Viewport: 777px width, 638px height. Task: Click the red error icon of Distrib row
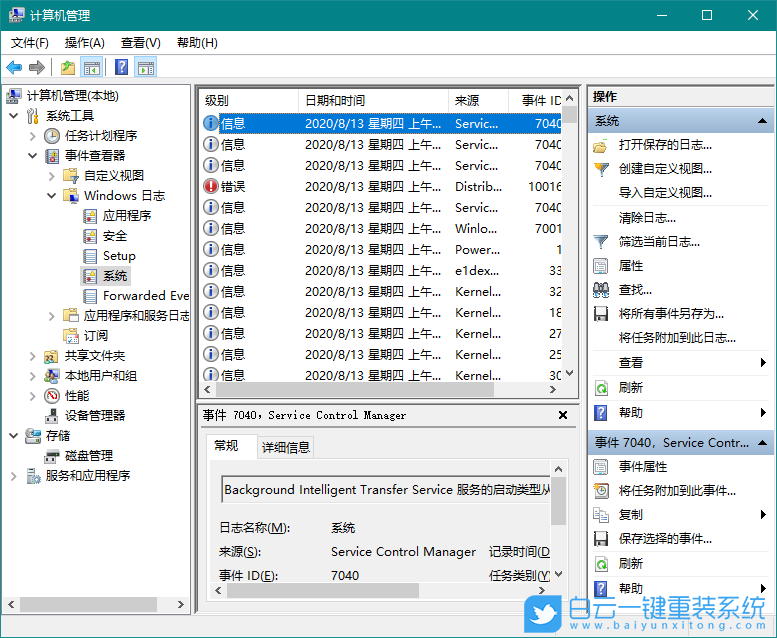pyautogui.click(x=211, y=186)
